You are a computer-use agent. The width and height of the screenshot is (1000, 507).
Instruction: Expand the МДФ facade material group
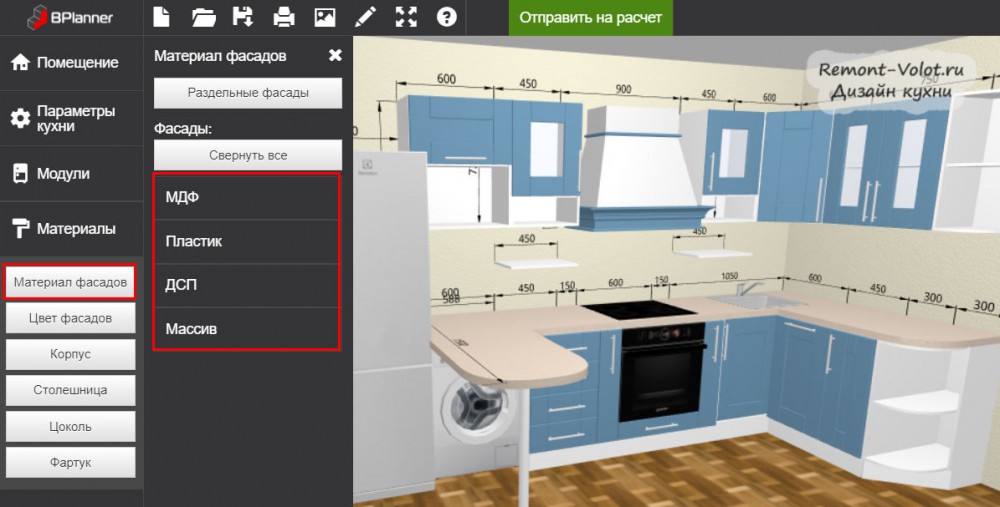tap(247, 198)
